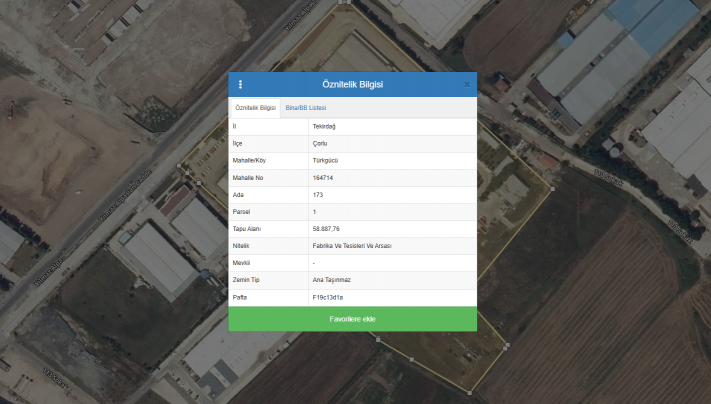Select the Ana Taşınmaz Zemin Tip value
711x404 pixels.
[x=329, y=279]
